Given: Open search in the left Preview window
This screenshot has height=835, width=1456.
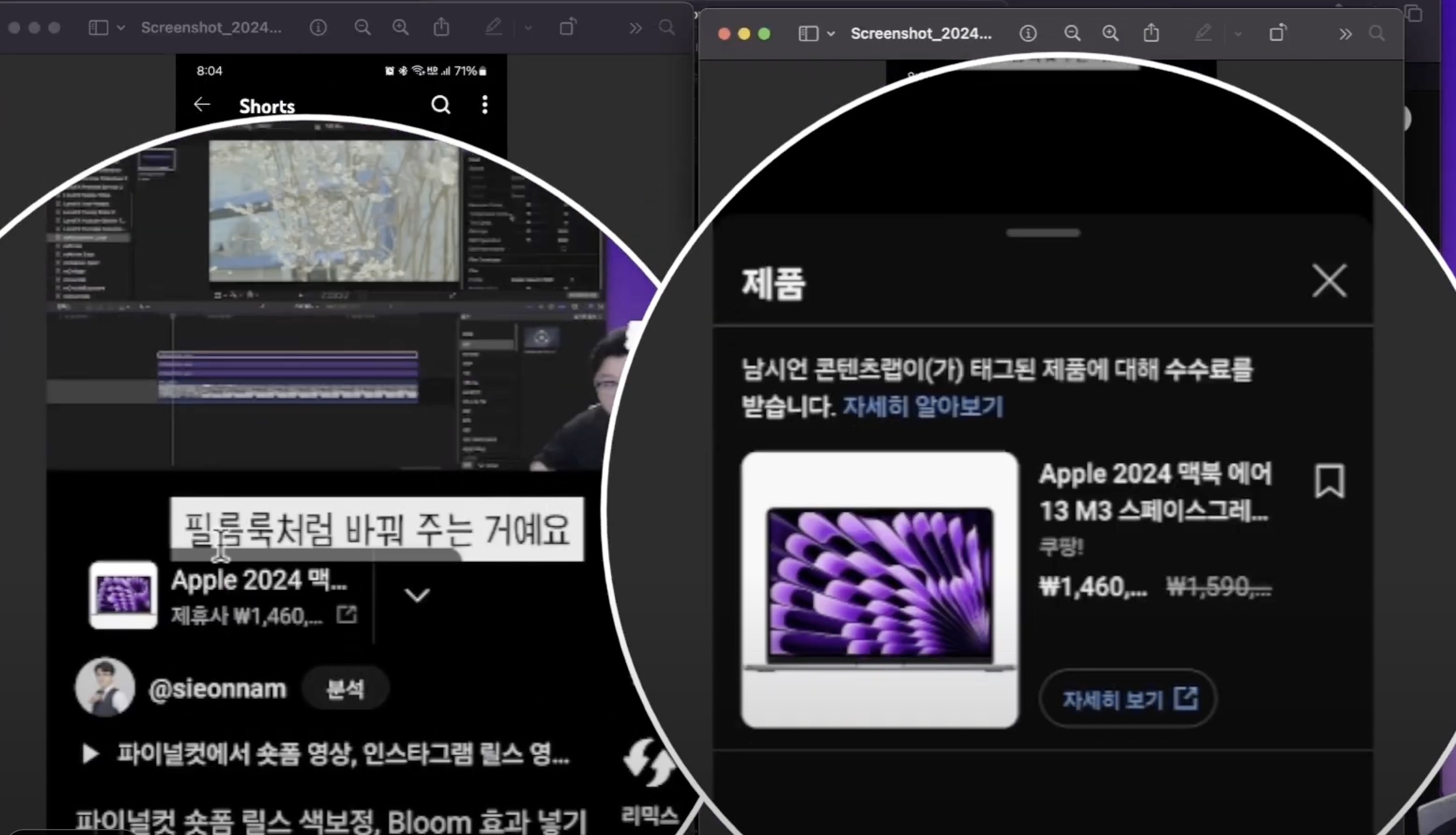Looking at the screenshot, I should coord(667,28).
